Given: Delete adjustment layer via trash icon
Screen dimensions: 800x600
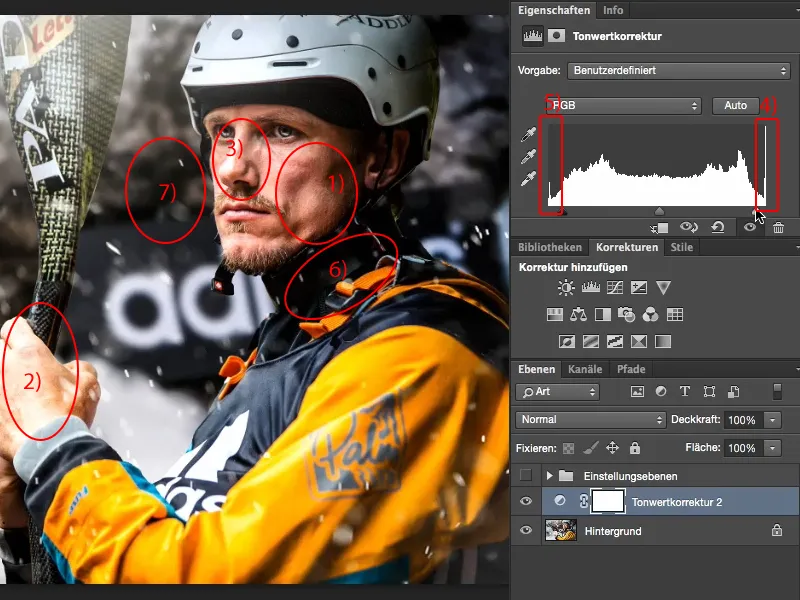Looking at the screenshot, I should pyautogui.click(x=778, y=228).
